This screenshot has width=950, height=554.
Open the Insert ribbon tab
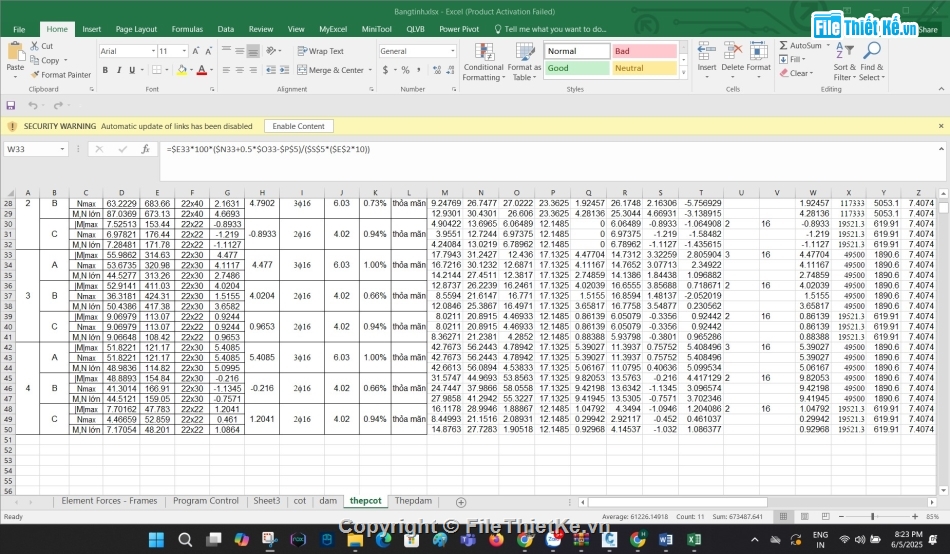click(x=91, y=29)
